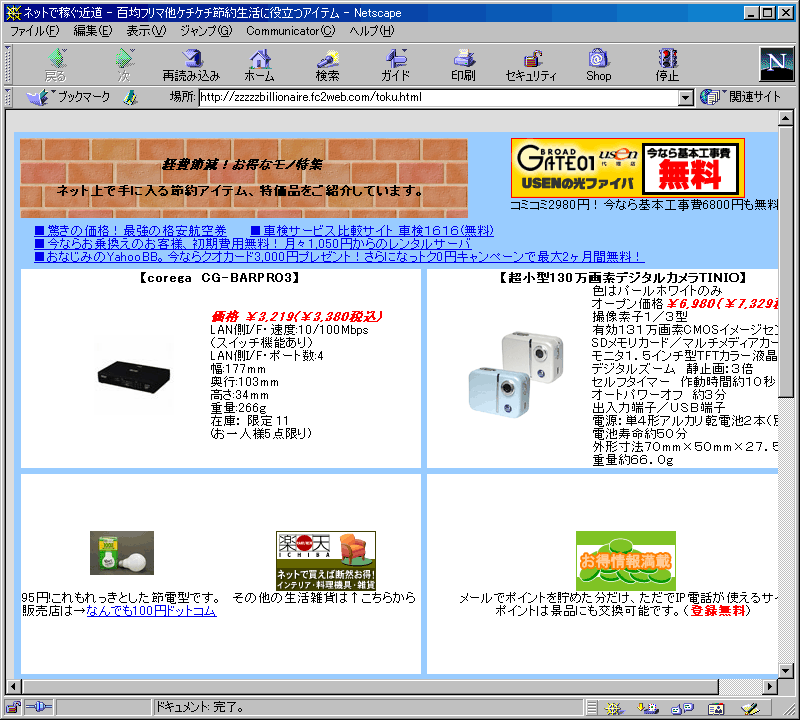Open Newsgroups from component bar
The height and width of the screenshot is (720, 800).
682,708
